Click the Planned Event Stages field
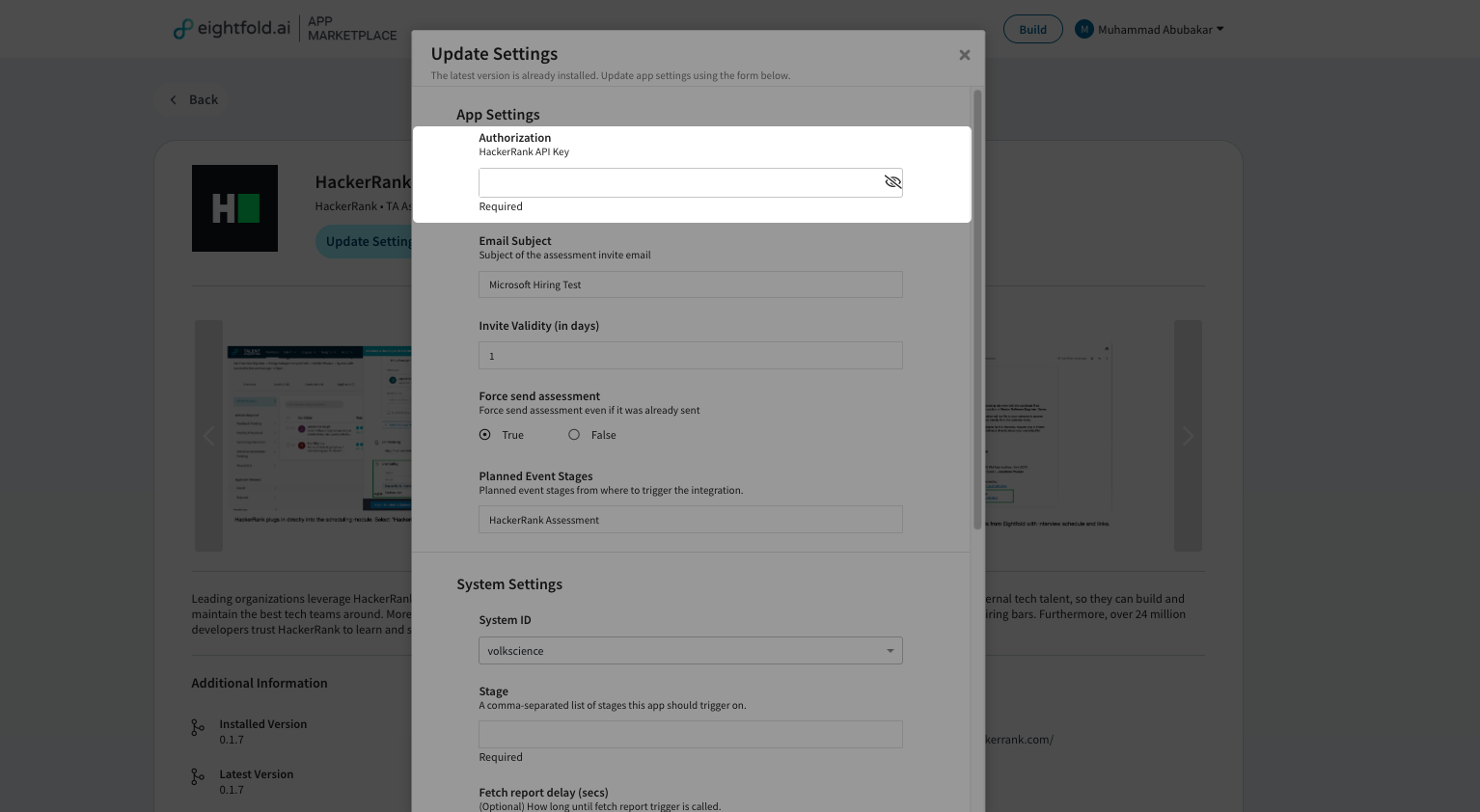The image size is (1480, 812). 690,520
